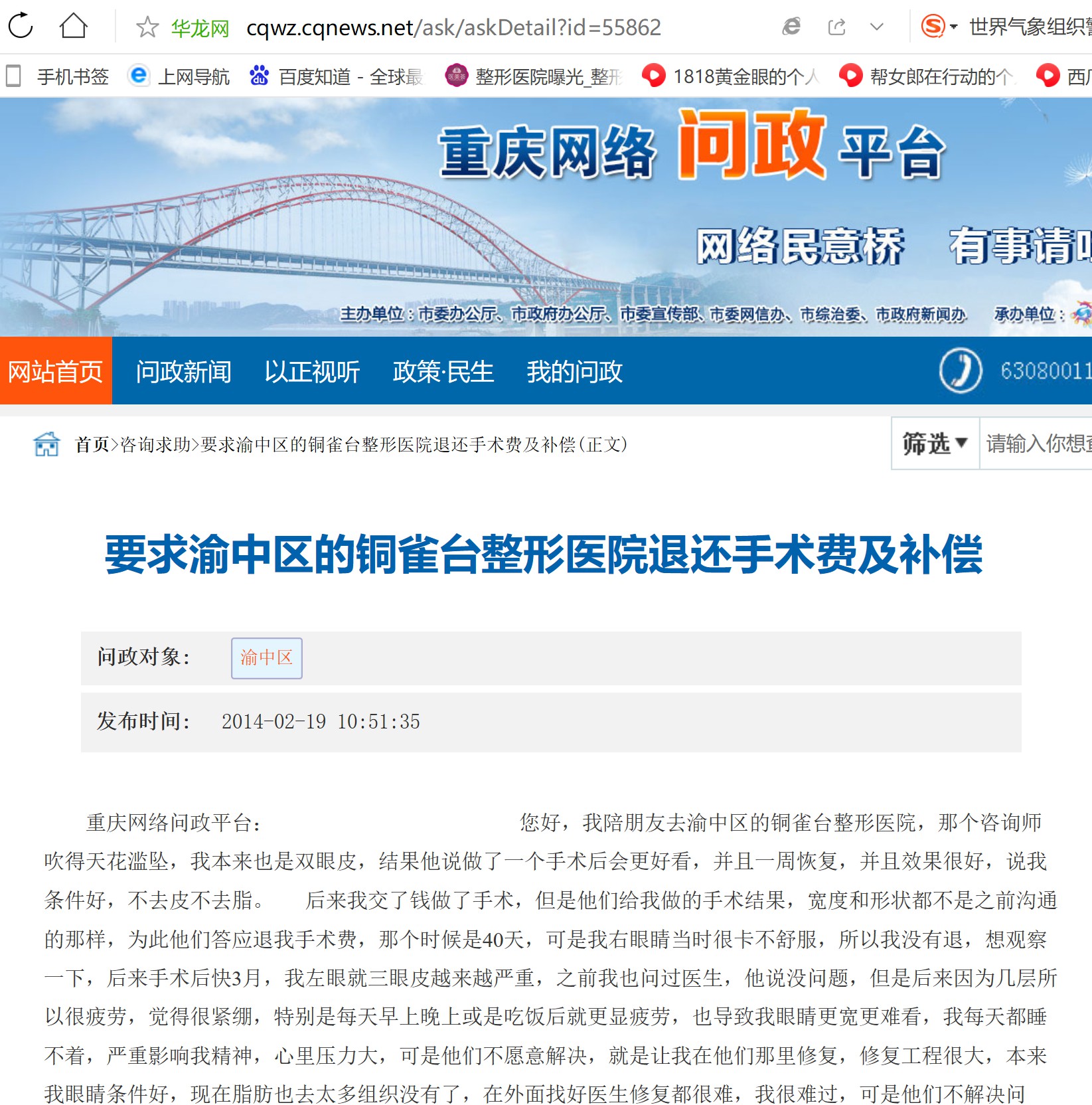Open search engine selector arrow
This screenshot has height=1105, width=1092.
954,27
